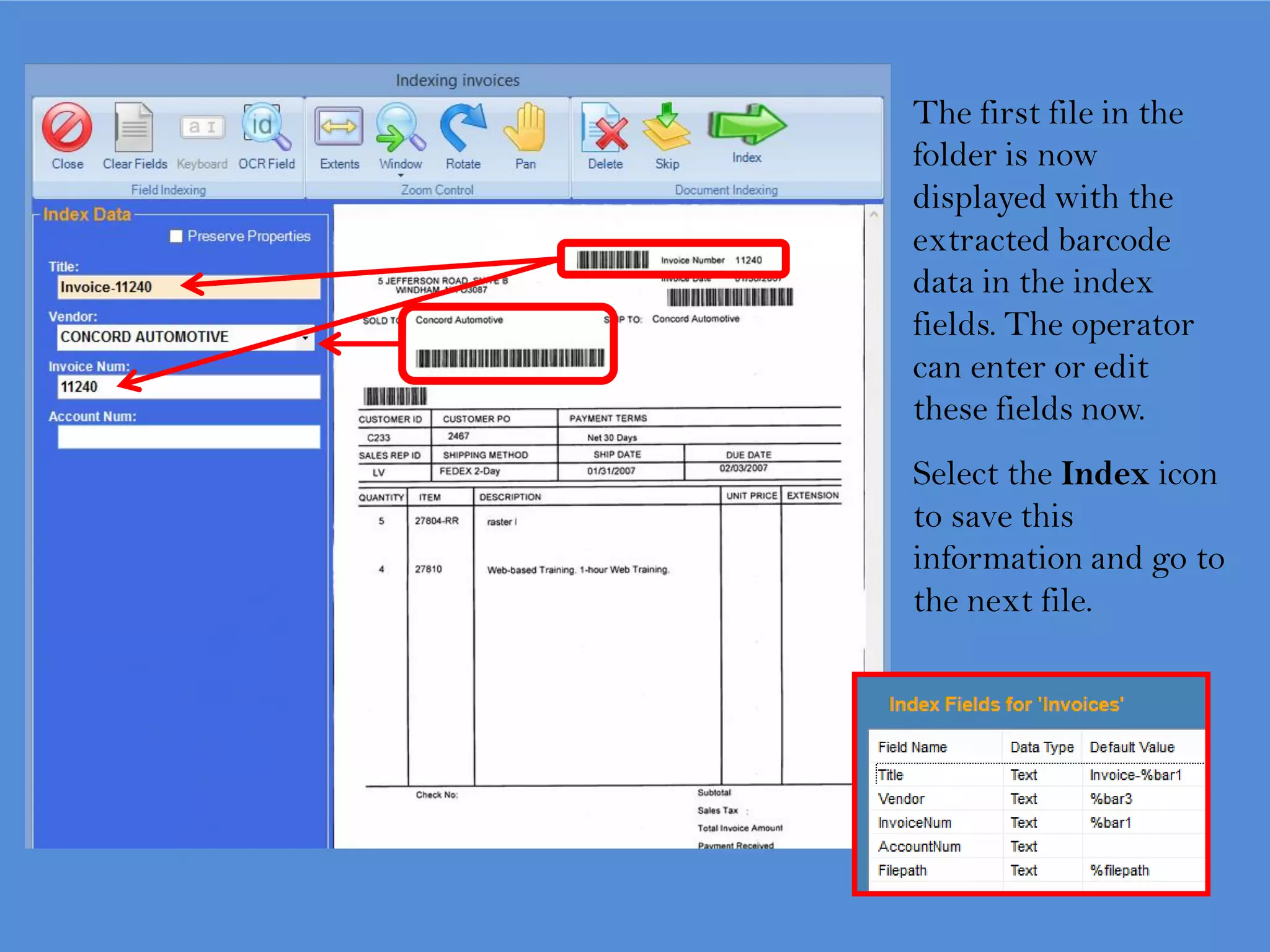
Task: Select the zoom Window magnifier icon
Action: tap(401, 128)
